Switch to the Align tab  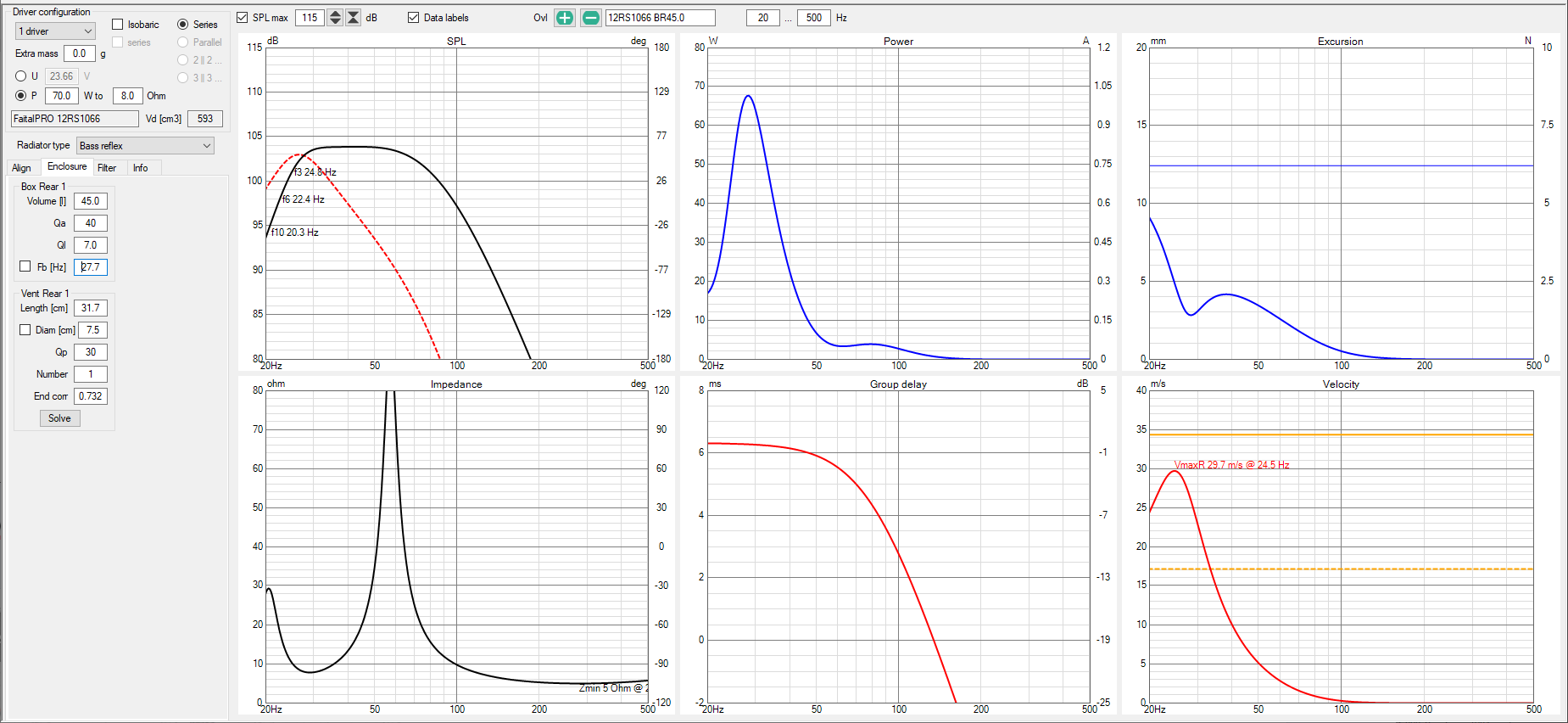pos(22,168)
